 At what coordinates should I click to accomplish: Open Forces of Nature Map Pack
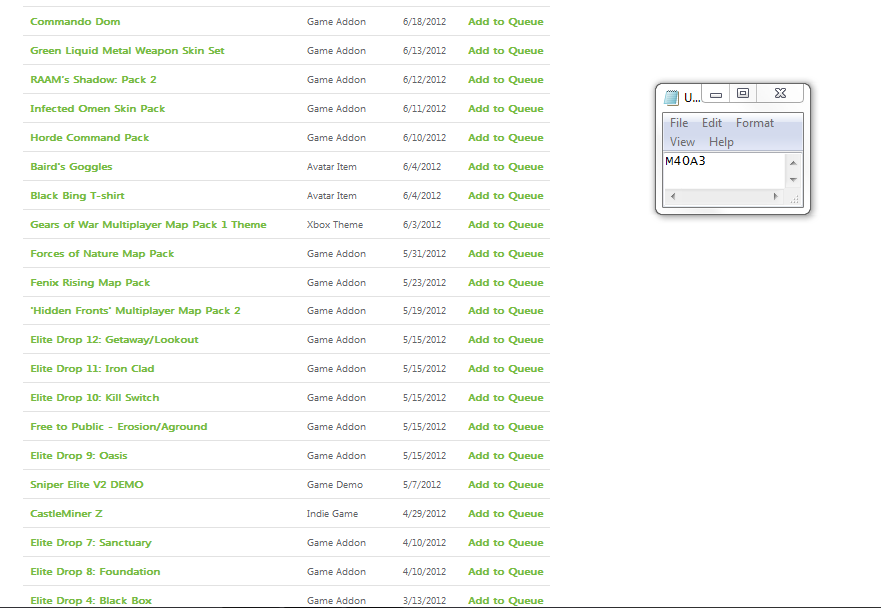pos(102,254)
